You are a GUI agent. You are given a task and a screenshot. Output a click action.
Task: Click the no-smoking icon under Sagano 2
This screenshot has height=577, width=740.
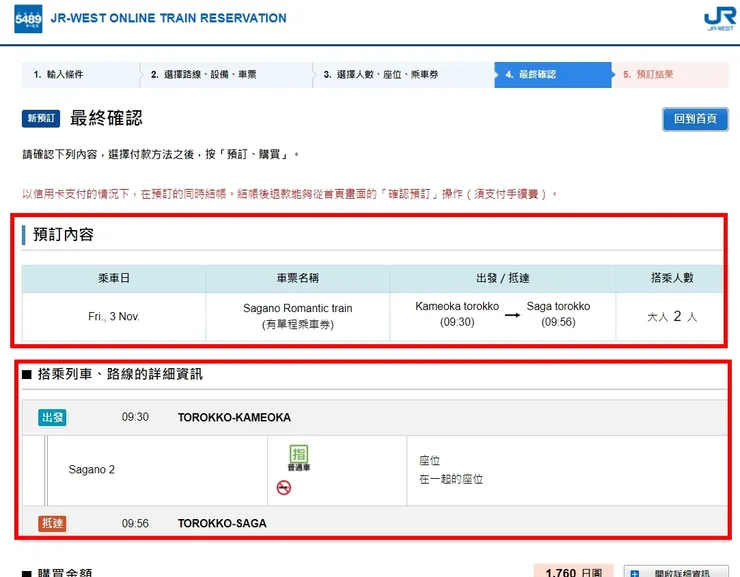point(284,488)
